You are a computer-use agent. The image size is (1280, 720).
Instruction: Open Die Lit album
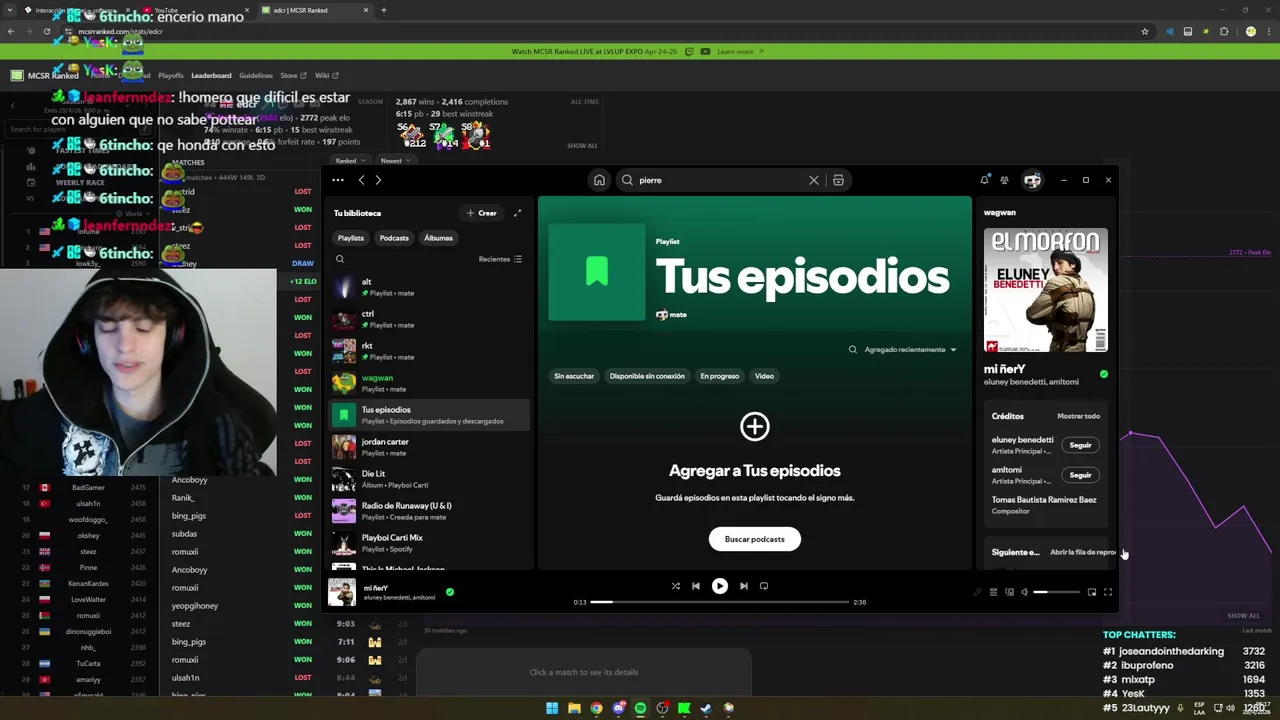tap(430, 479)
